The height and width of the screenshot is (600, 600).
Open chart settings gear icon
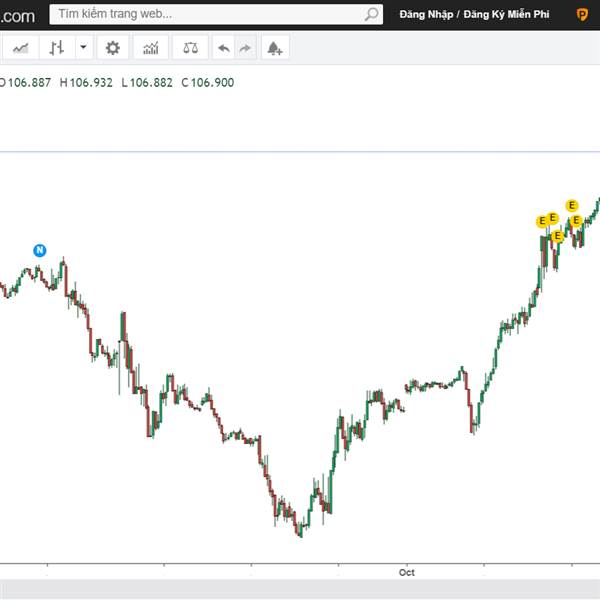(112, 48)
